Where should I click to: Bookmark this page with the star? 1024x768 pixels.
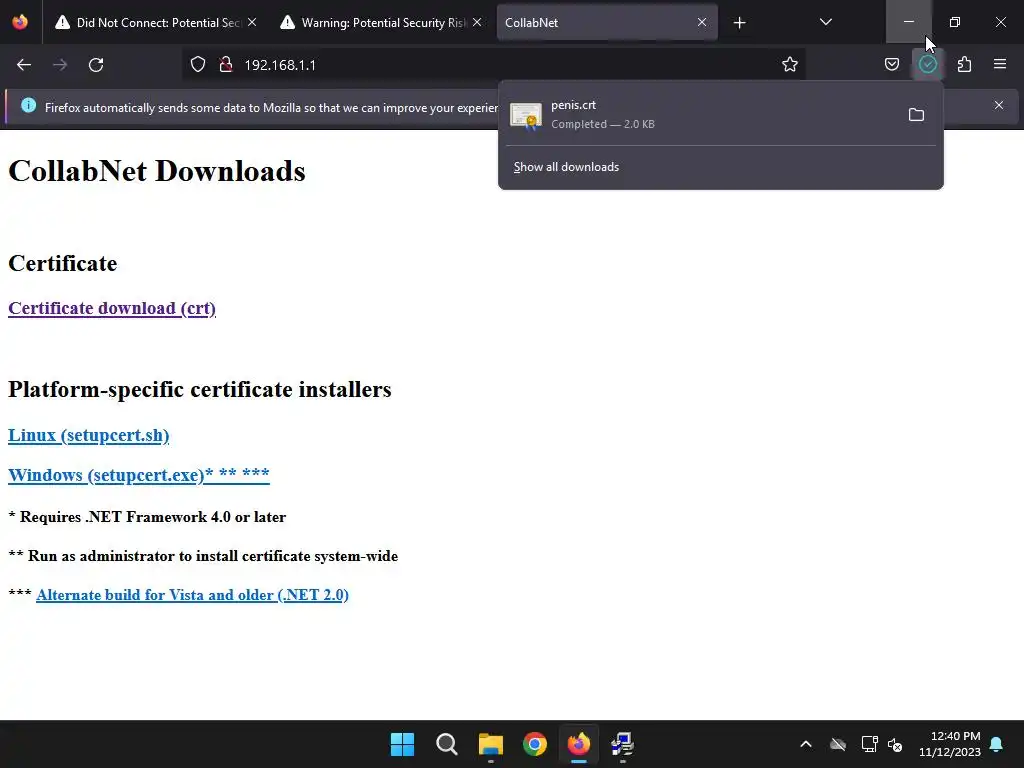[x=790, y=65]
